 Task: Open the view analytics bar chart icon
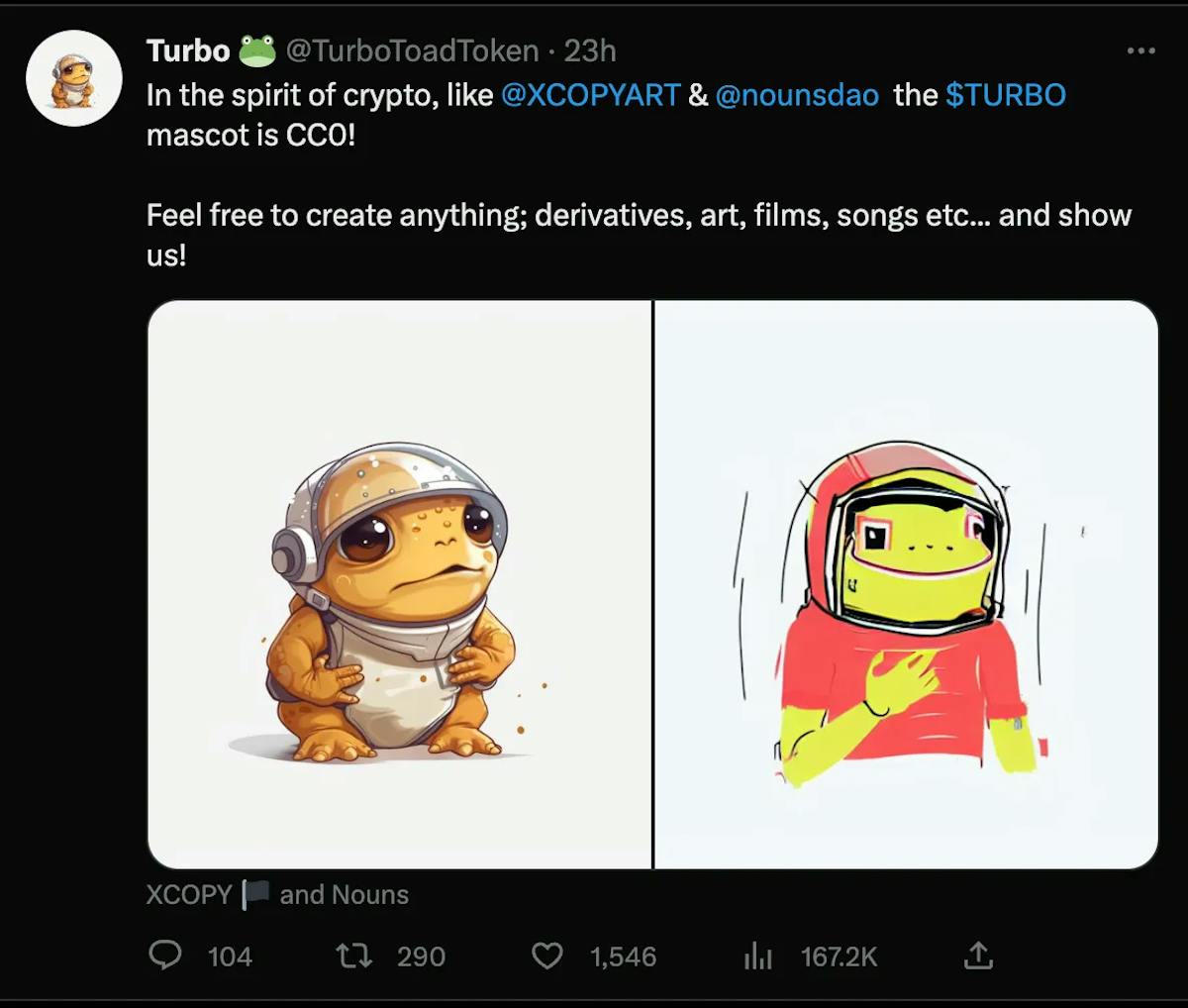pyautogui.click(x=757, y=956)
